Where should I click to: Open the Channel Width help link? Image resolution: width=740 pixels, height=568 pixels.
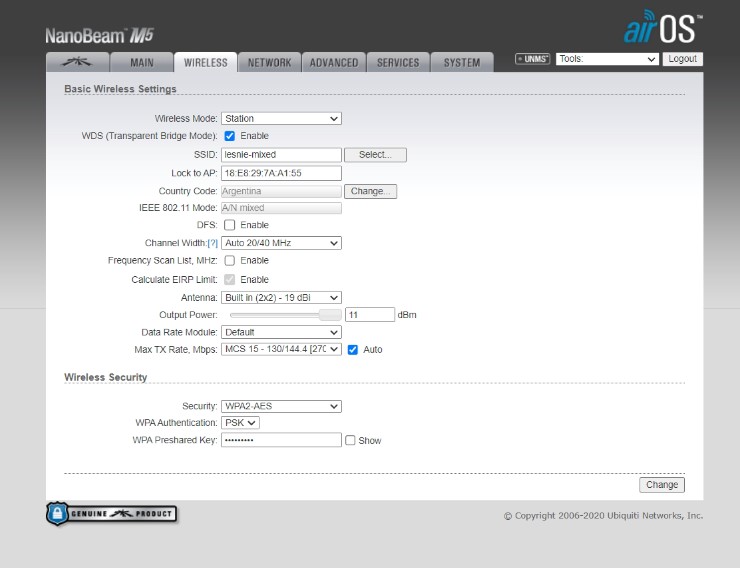tap(212, 243)
